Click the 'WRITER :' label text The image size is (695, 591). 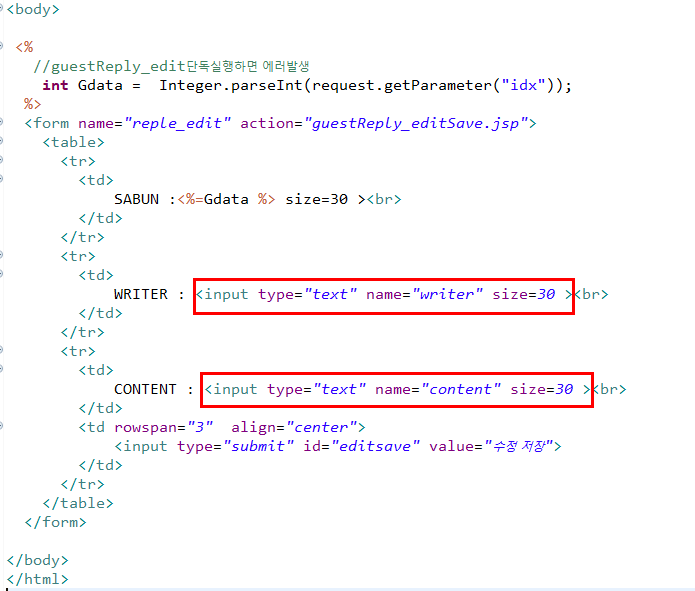pyautogui.click(x=149, y=294)
